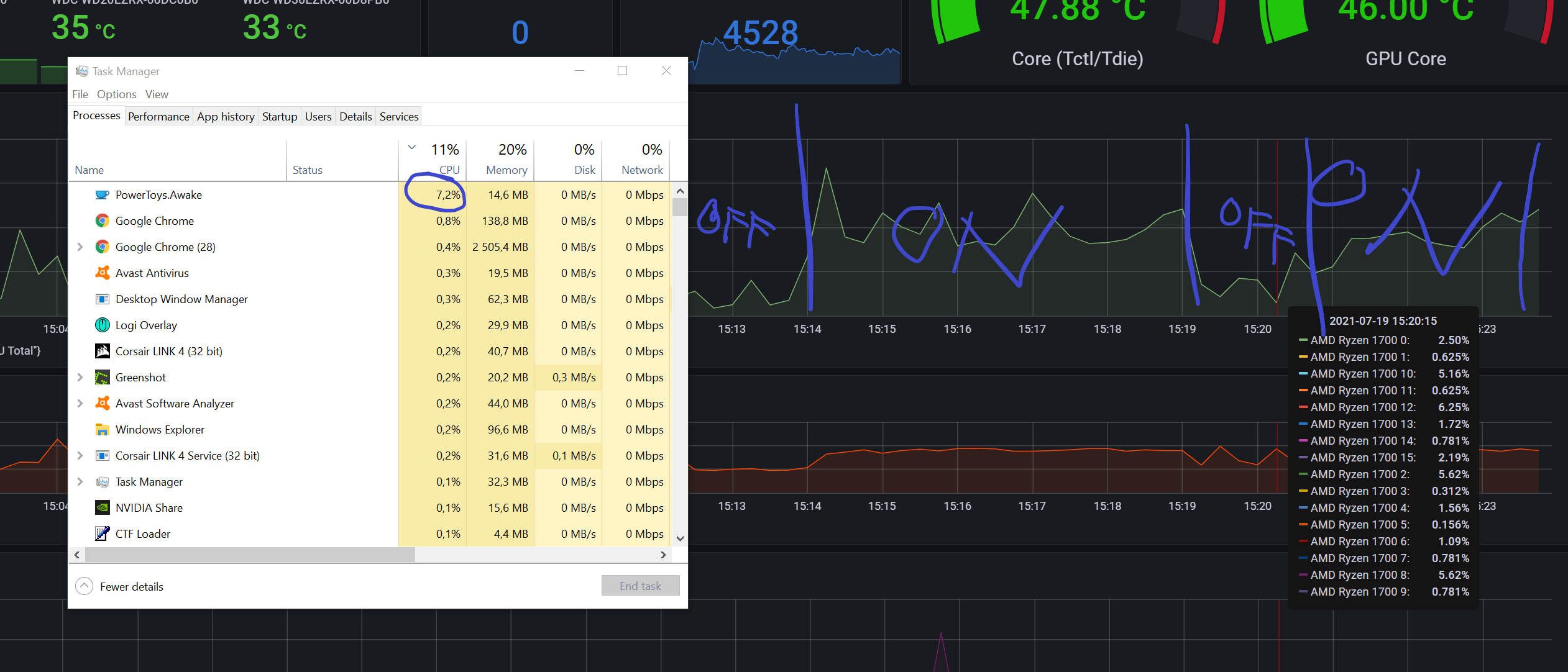Expand the Greenshot process group

(80, 378)
